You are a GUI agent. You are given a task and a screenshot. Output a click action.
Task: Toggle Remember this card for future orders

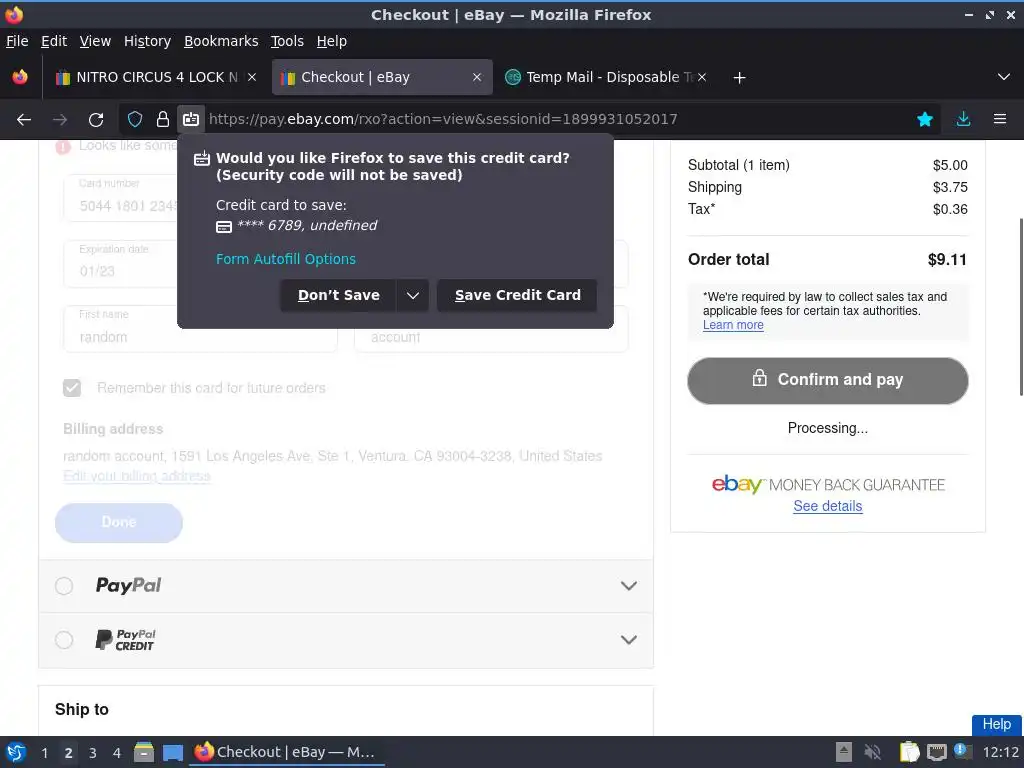tap(72, 388)
